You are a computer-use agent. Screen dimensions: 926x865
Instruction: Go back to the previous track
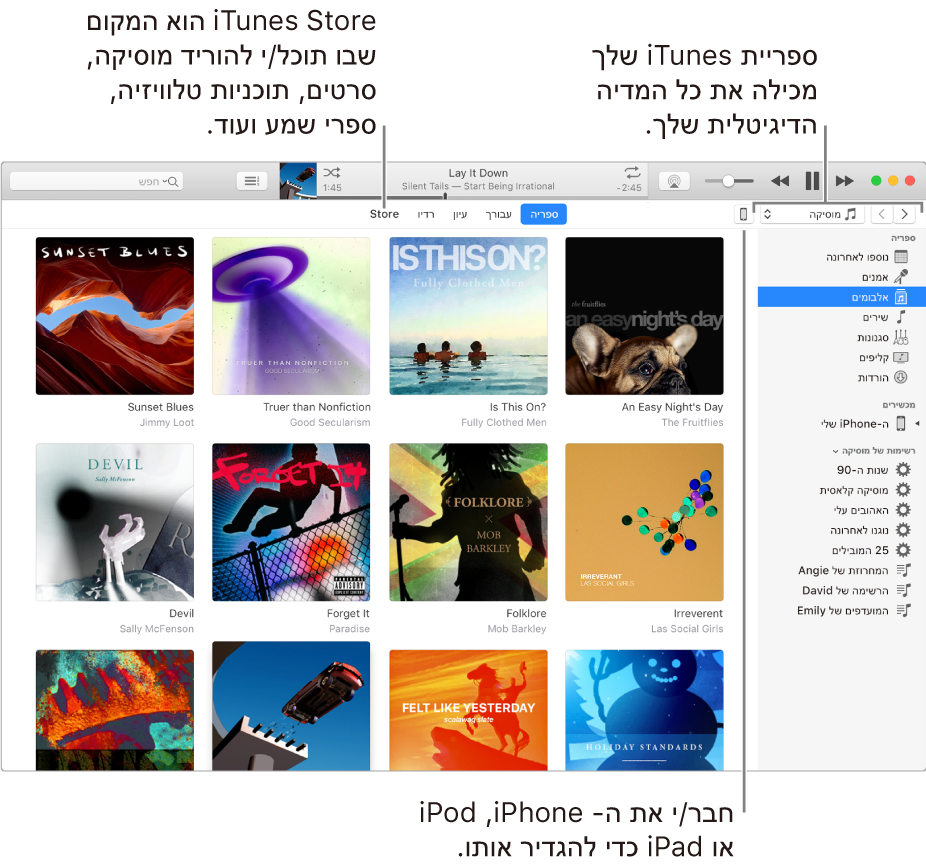780,181
